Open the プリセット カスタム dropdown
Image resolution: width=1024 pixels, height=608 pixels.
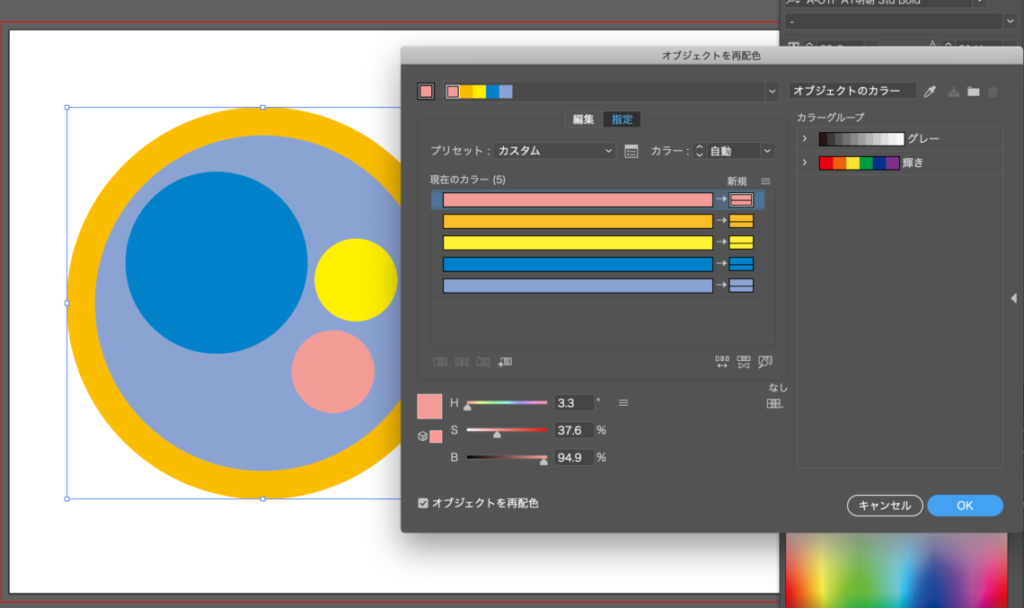(555, 151)
